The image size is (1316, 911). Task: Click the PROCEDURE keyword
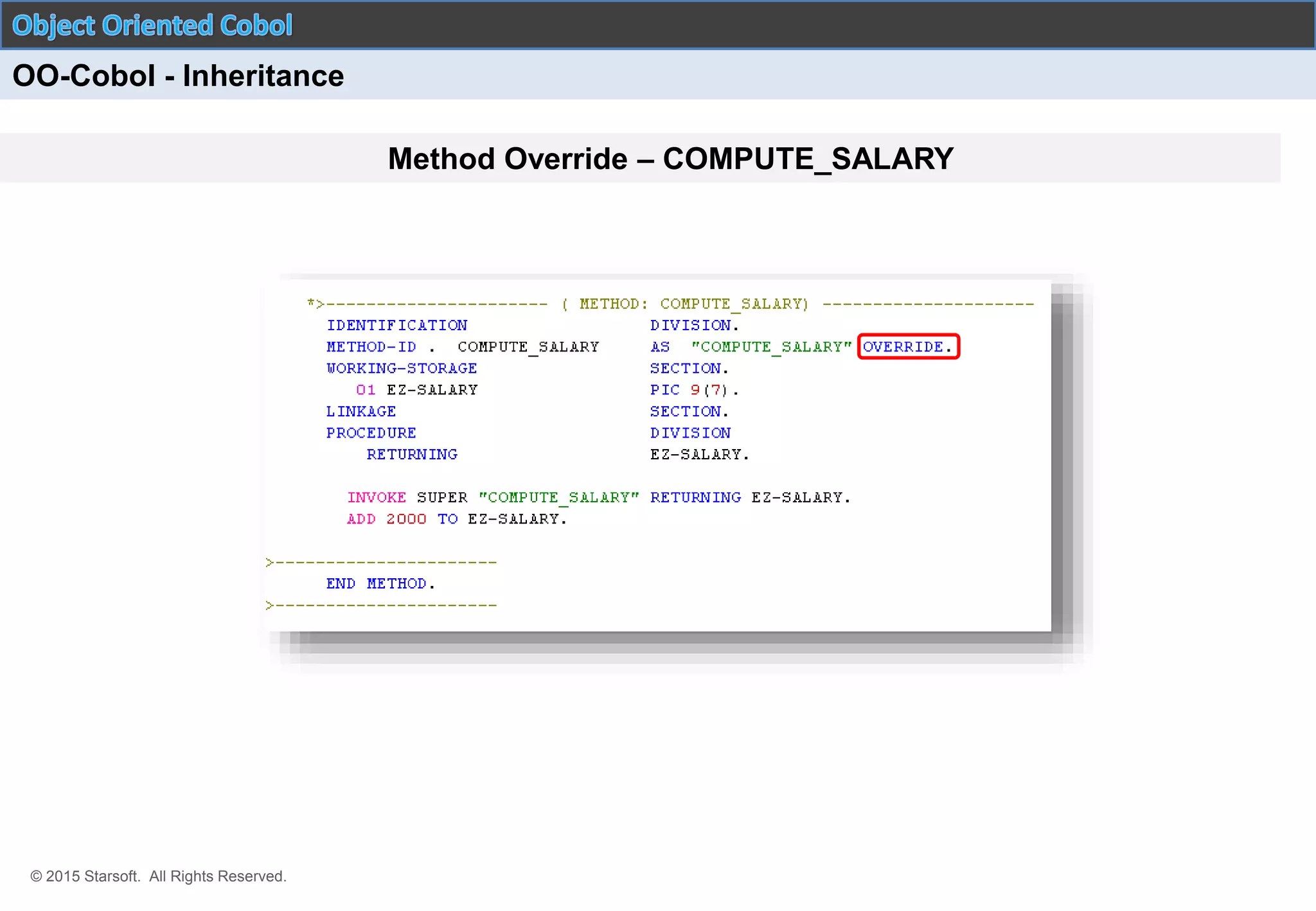(371, 433)
